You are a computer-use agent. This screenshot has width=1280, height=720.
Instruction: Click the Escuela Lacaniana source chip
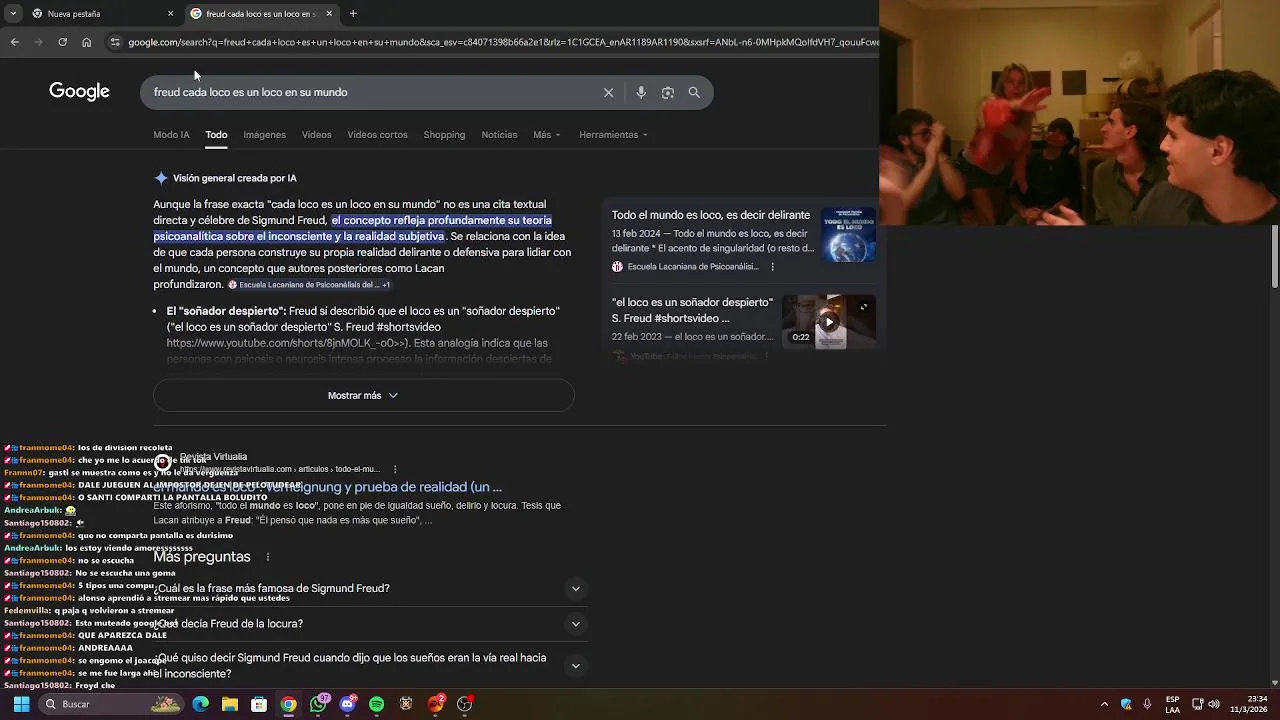point(309,285)
